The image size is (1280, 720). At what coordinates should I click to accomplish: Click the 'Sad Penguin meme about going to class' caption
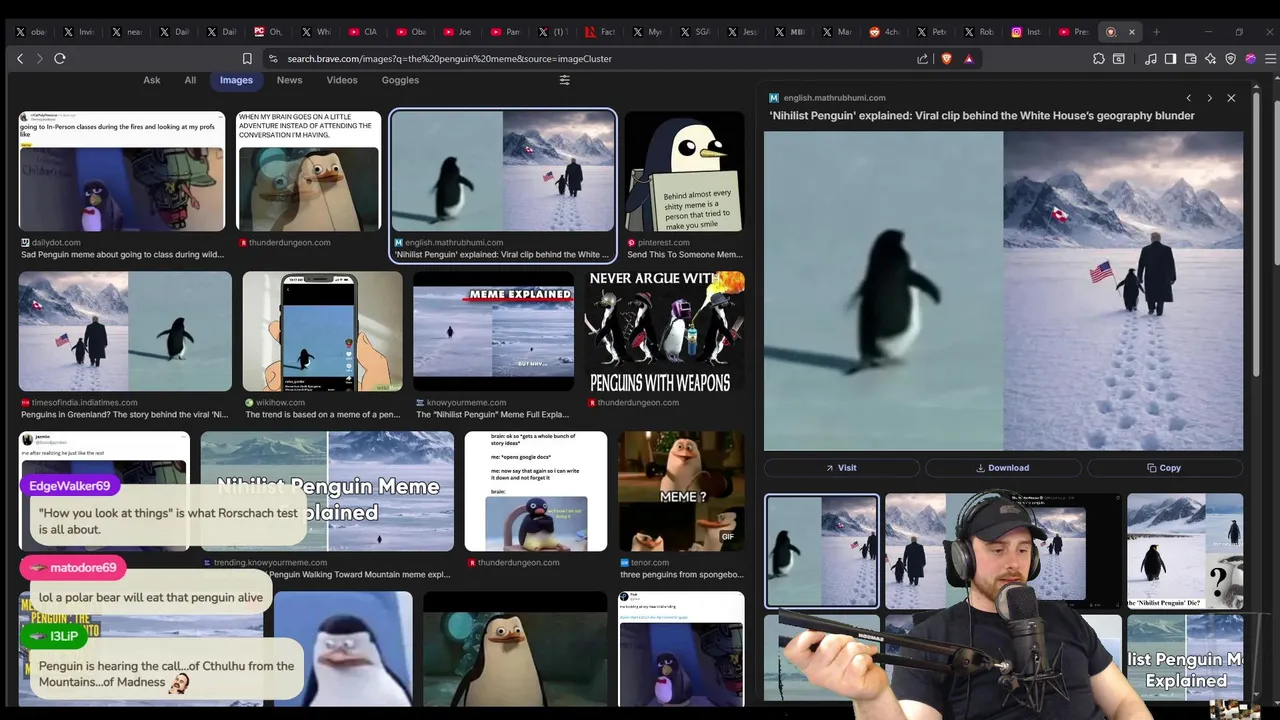(122, 255)
